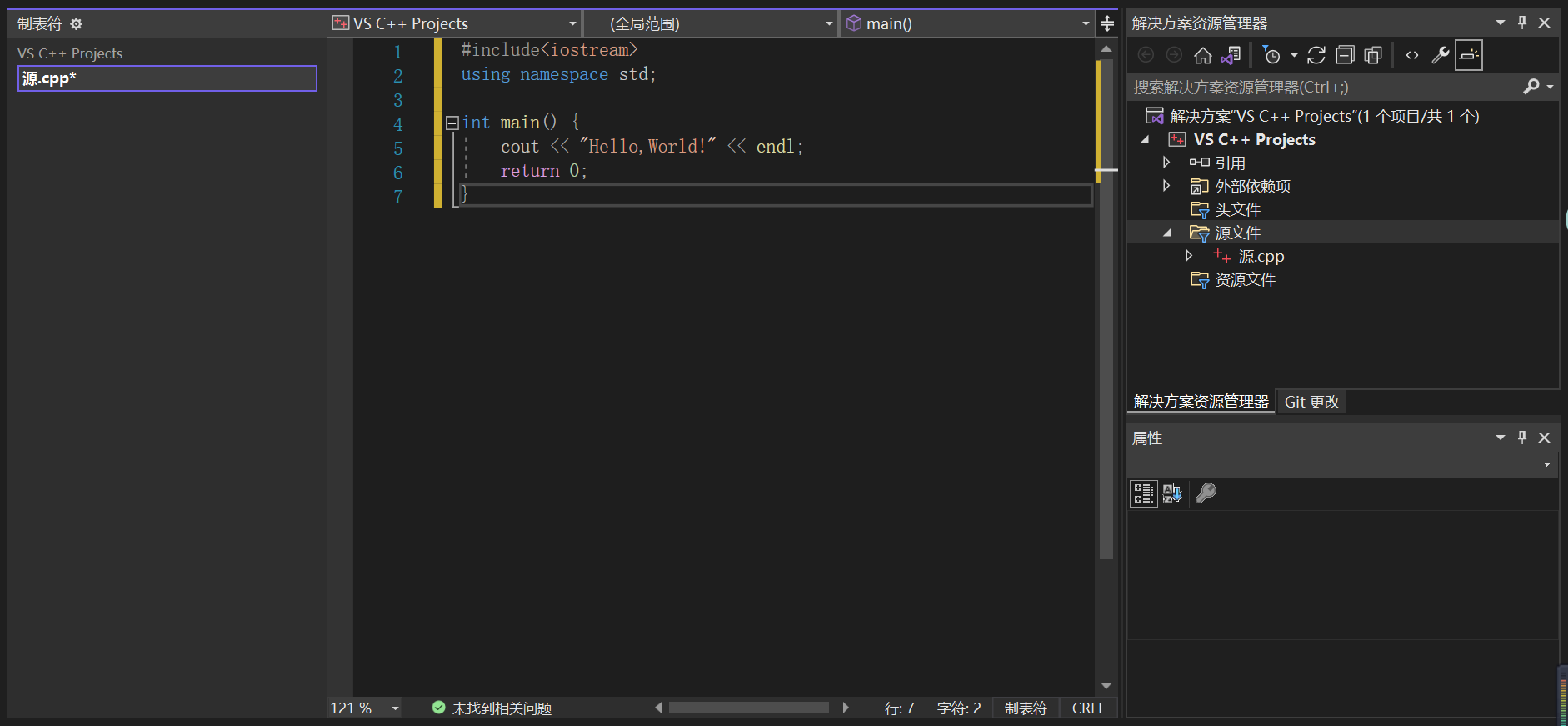Click the pending changes filter clock icon
Screen dimensions: 1568x726
[x=1271, y=55]
